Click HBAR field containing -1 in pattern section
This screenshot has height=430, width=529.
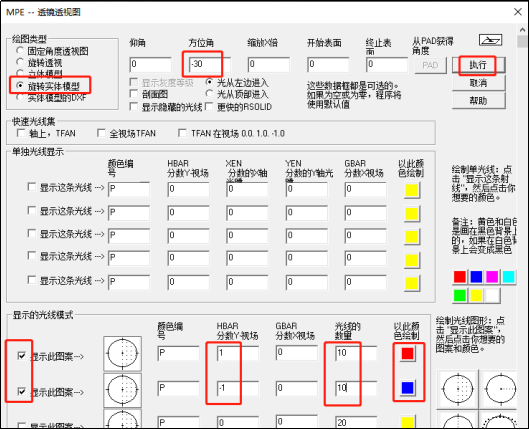click(x=238, y=389)
